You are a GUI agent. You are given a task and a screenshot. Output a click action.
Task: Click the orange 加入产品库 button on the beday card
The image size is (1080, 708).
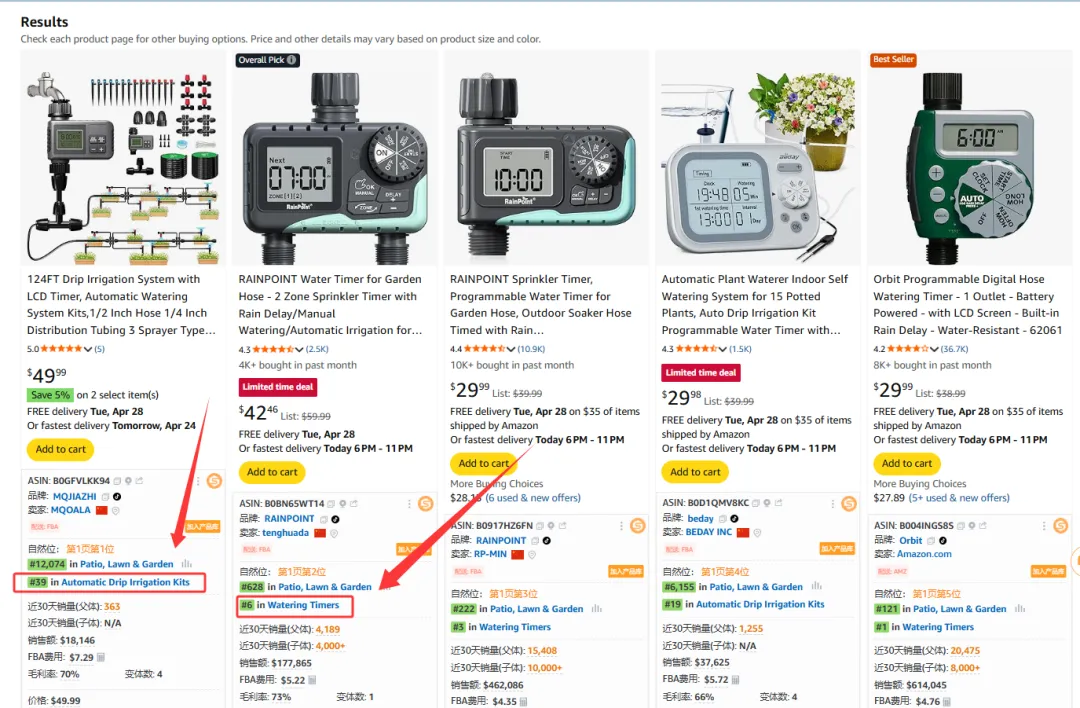pos(837,549)
